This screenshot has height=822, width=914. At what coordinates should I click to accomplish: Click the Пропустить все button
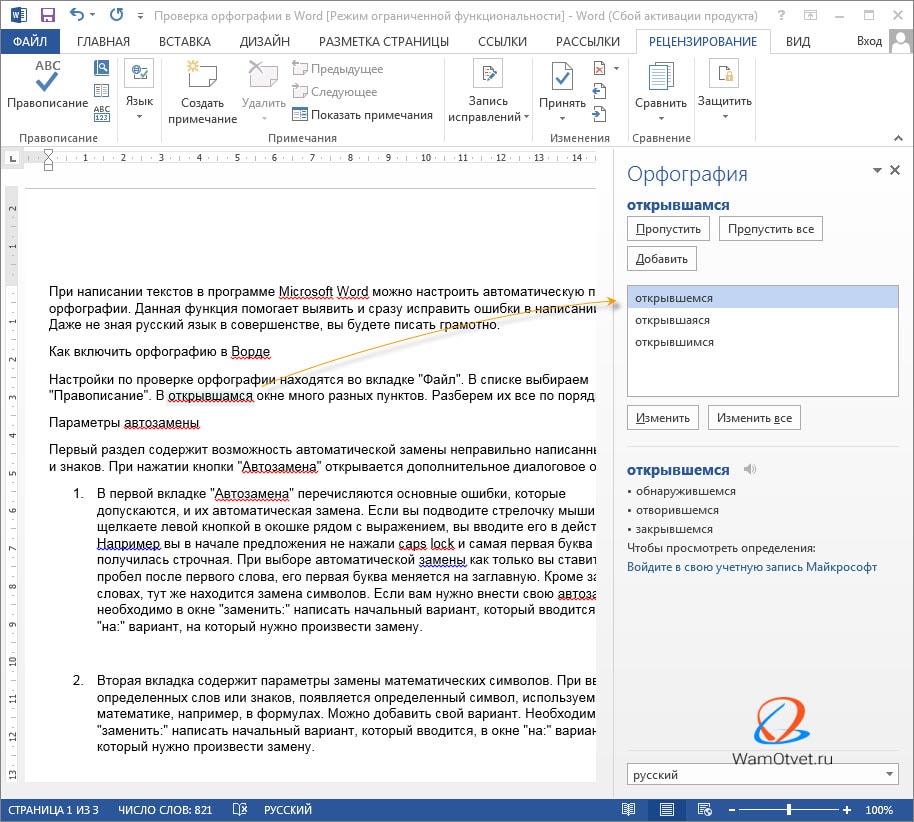tap(771, 229)
